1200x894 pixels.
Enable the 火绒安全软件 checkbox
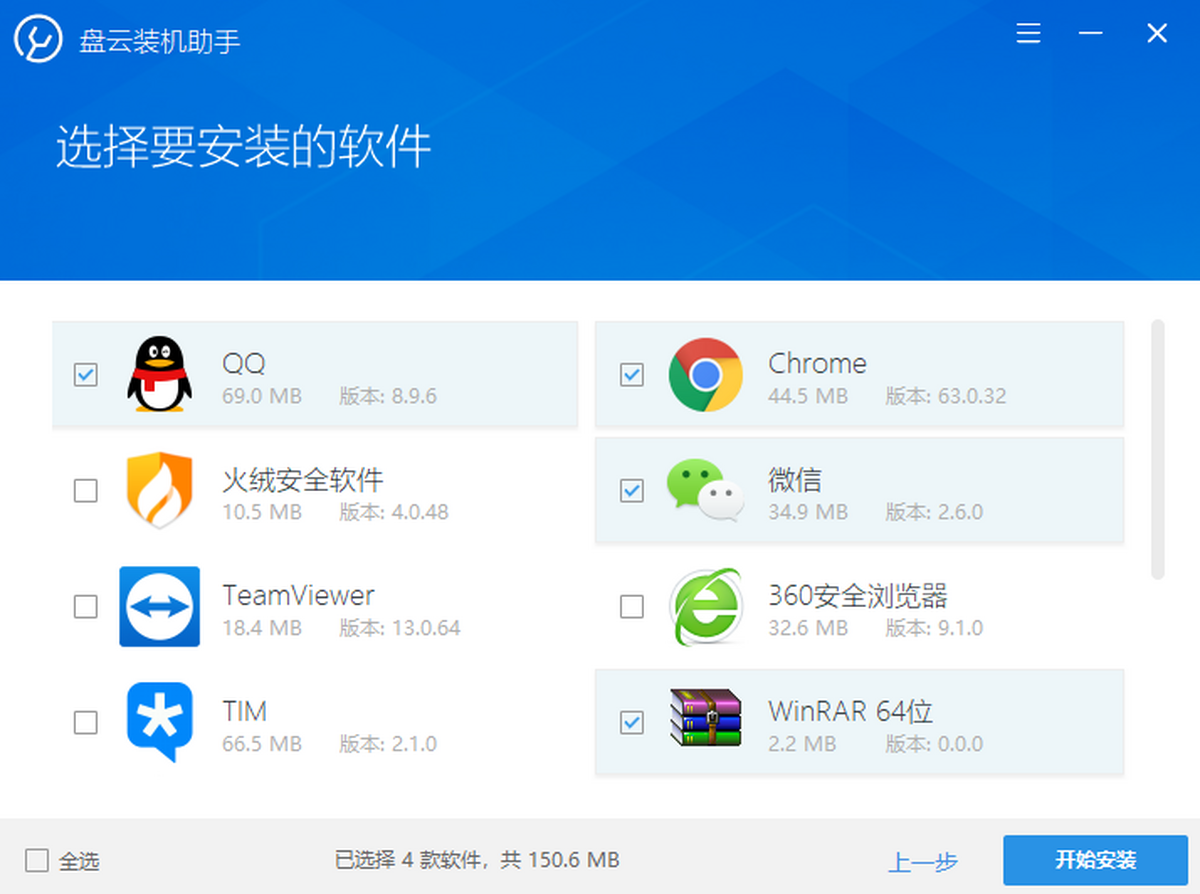click(x=86, y=490)
